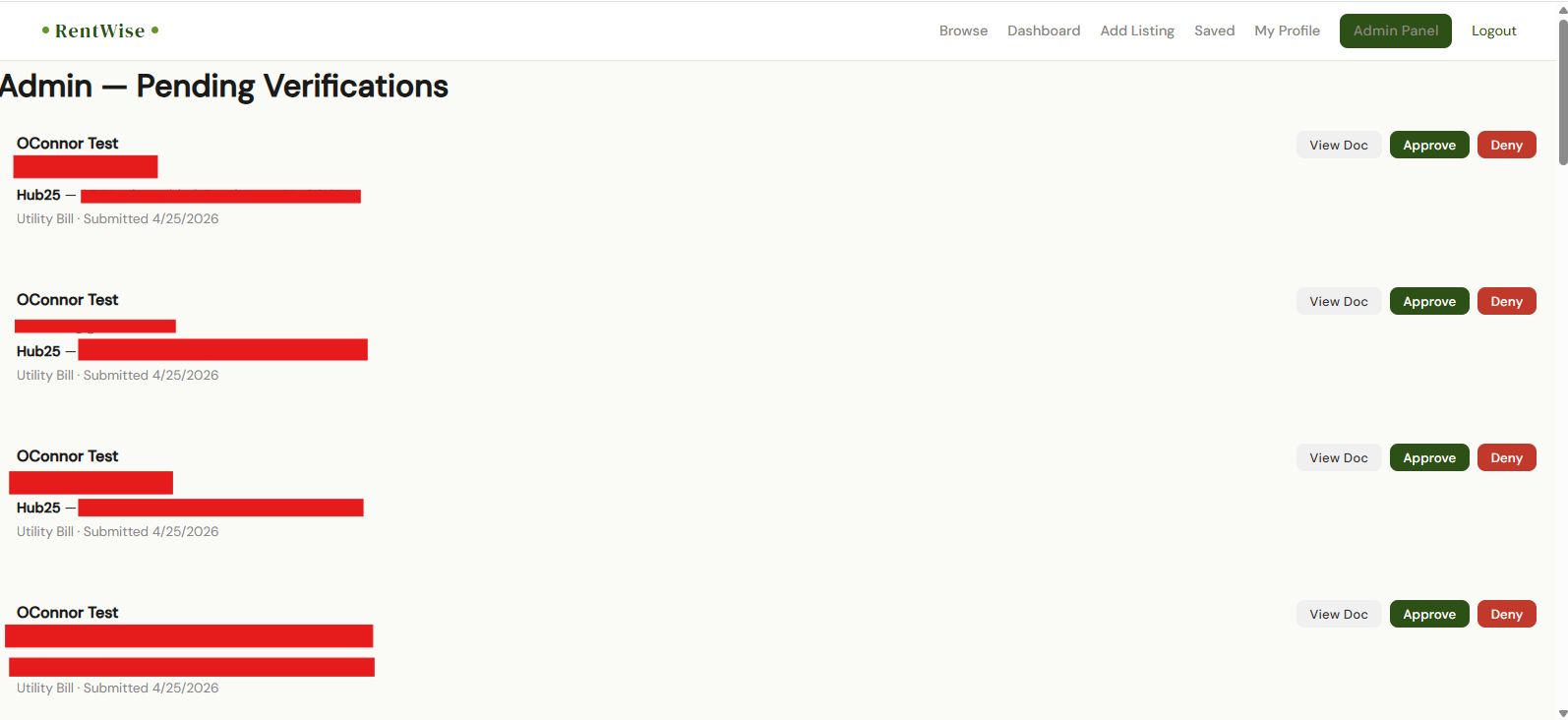Select the fourth entry's "OConnor Test" name
The image size is (1568, 720).
(x=67, y=613)
